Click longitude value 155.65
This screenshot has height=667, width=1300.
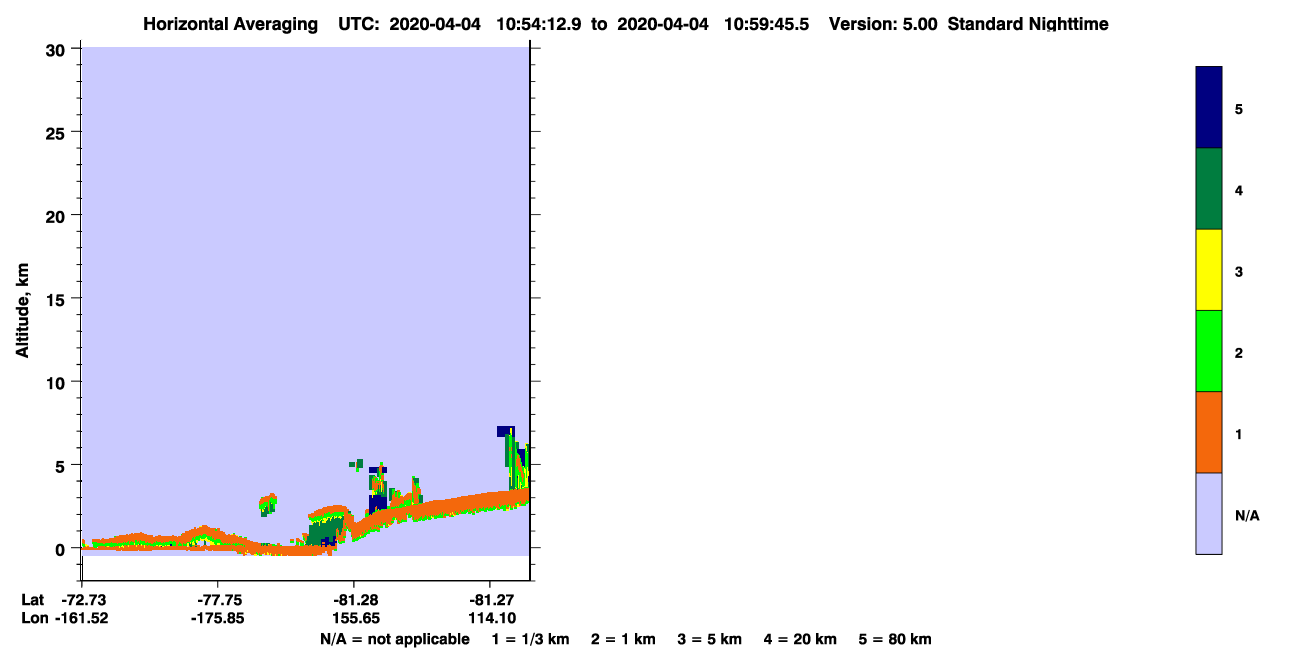click(356, 618)
